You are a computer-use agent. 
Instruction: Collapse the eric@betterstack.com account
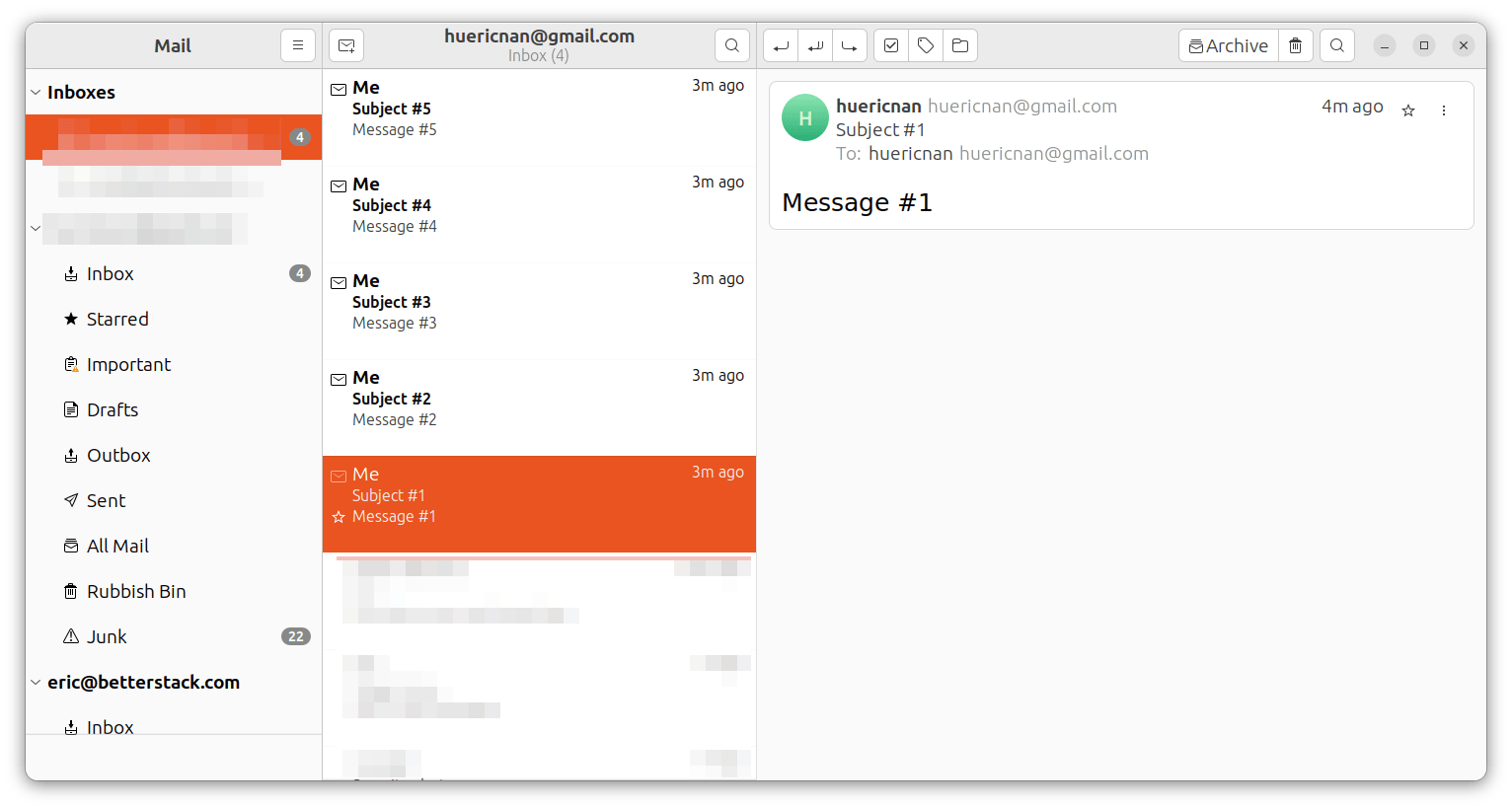pyautogui.click(x=36, y=682)
